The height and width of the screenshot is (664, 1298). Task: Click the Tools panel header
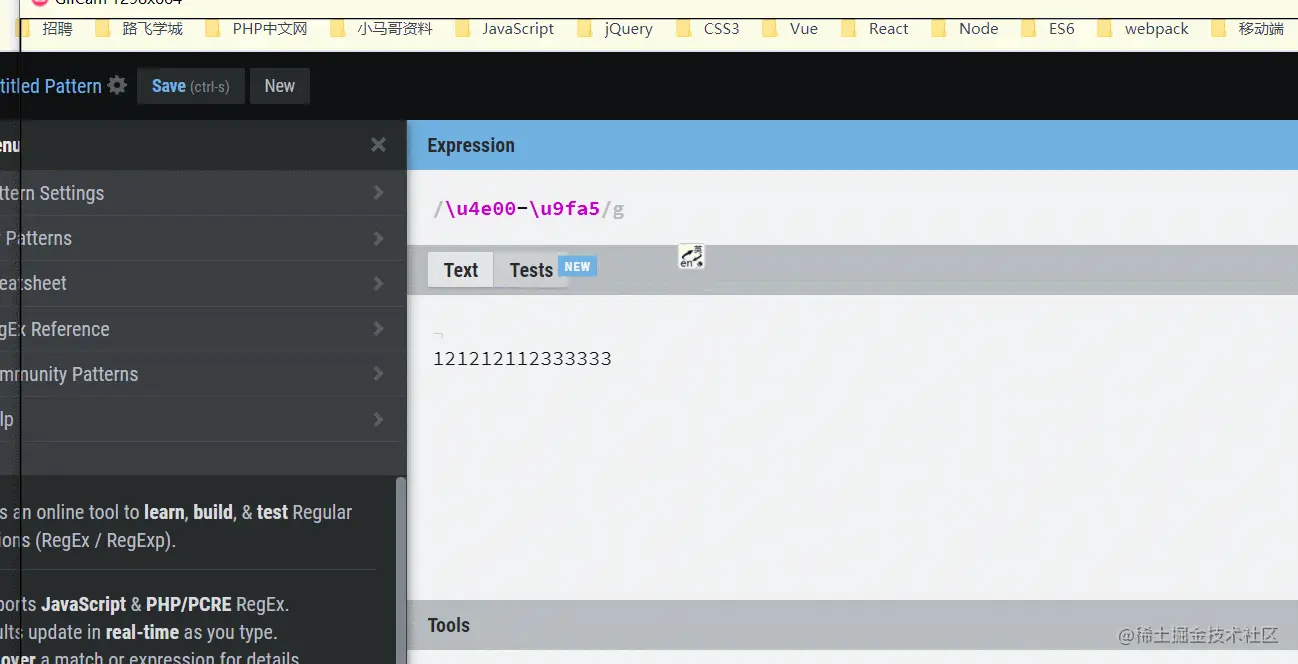click(852, 625)
